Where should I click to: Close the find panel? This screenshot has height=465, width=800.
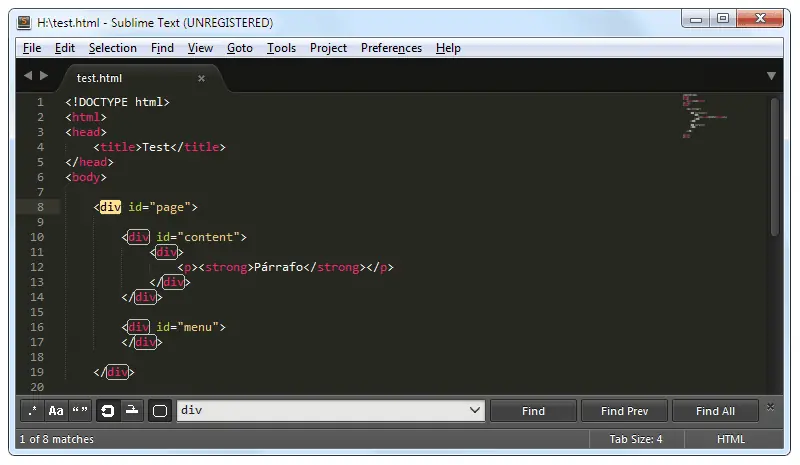click(x=770, y=407)
